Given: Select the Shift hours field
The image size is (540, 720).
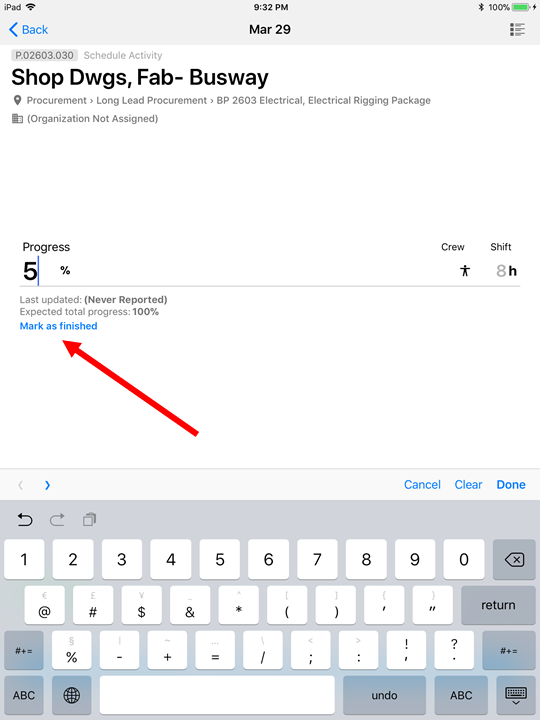Looking at the screenshot, I should [506, 270].
